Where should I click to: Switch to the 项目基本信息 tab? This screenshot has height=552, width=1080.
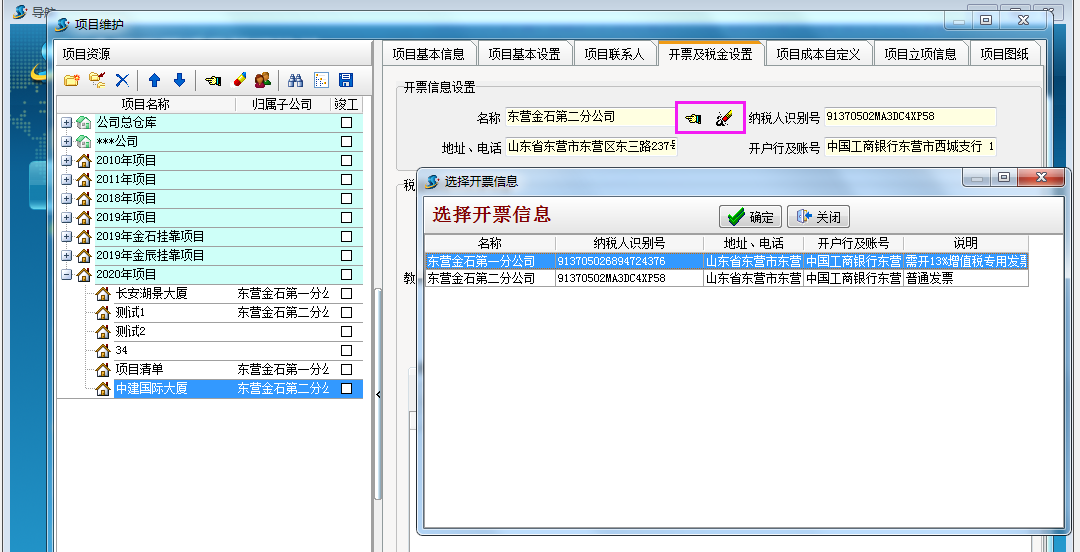click(x=428, y=54)
